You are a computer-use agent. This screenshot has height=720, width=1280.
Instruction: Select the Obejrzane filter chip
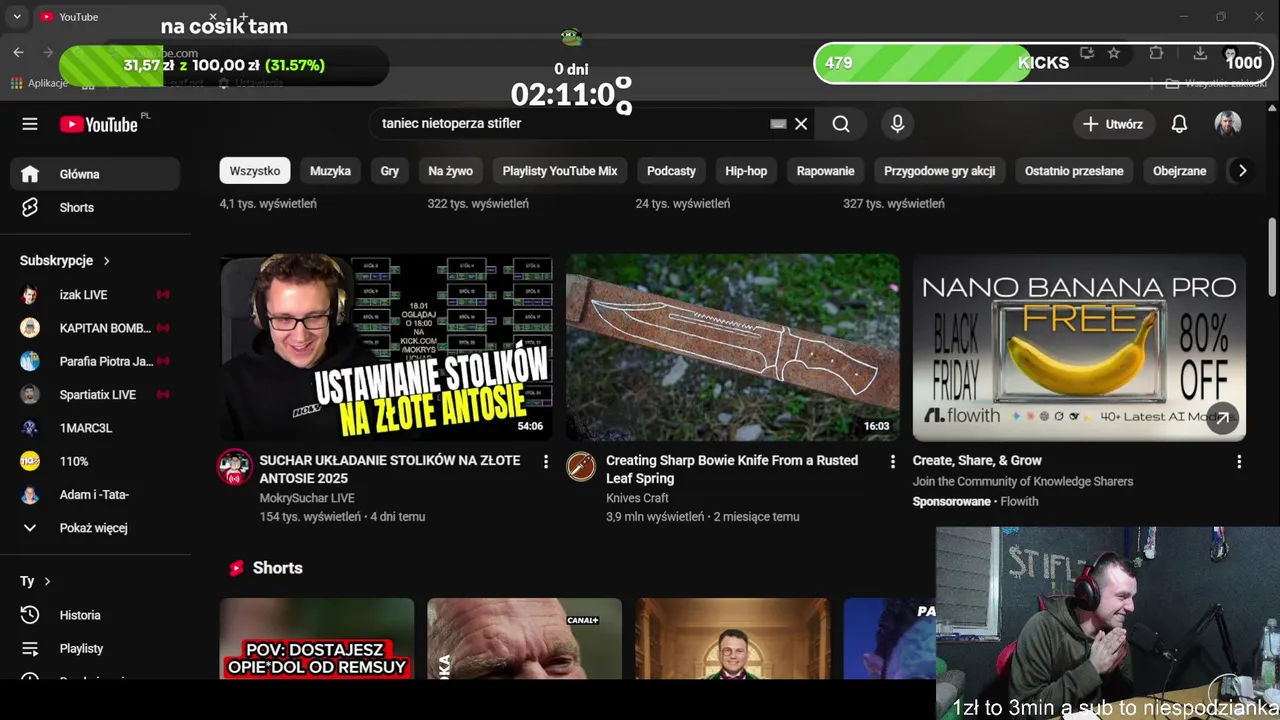1179,171
